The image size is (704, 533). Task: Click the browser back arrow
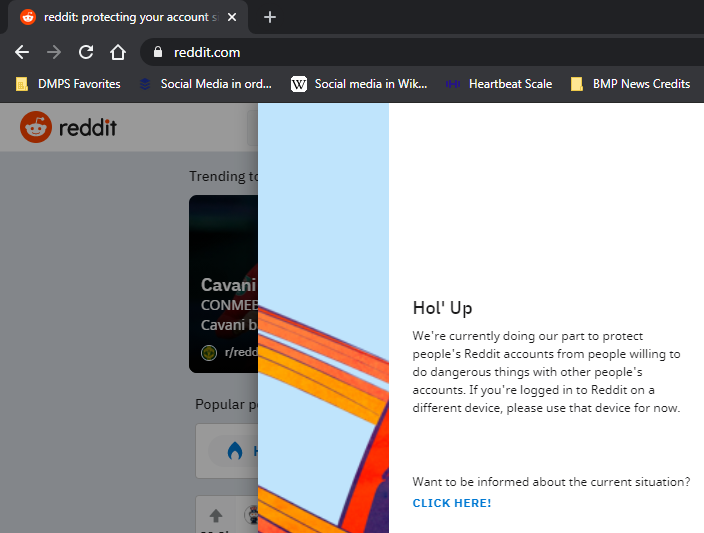click(x=22, y=53)
